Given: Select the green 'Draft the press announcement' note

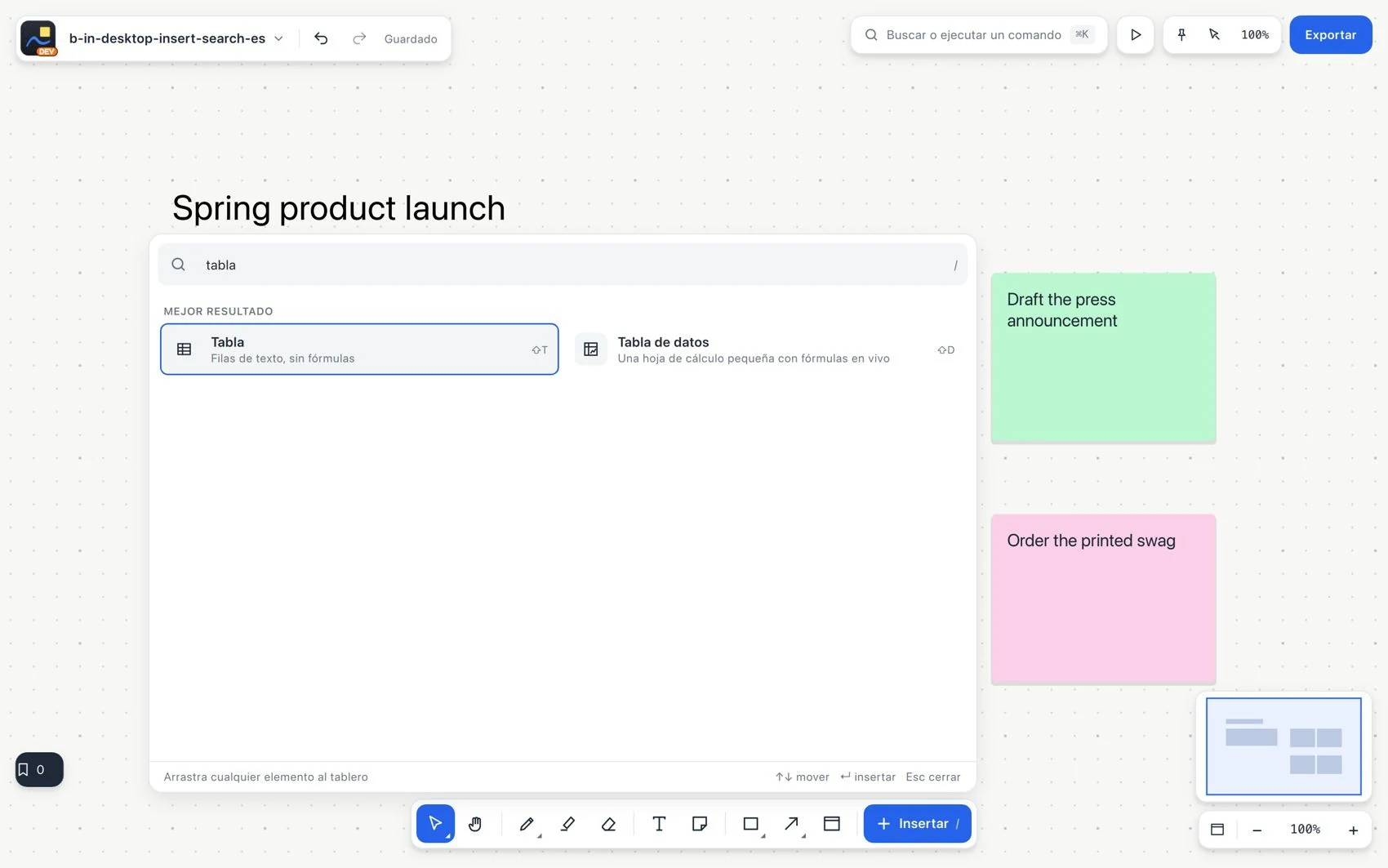Looking at the screenshot, I should tap(1103, 358).
